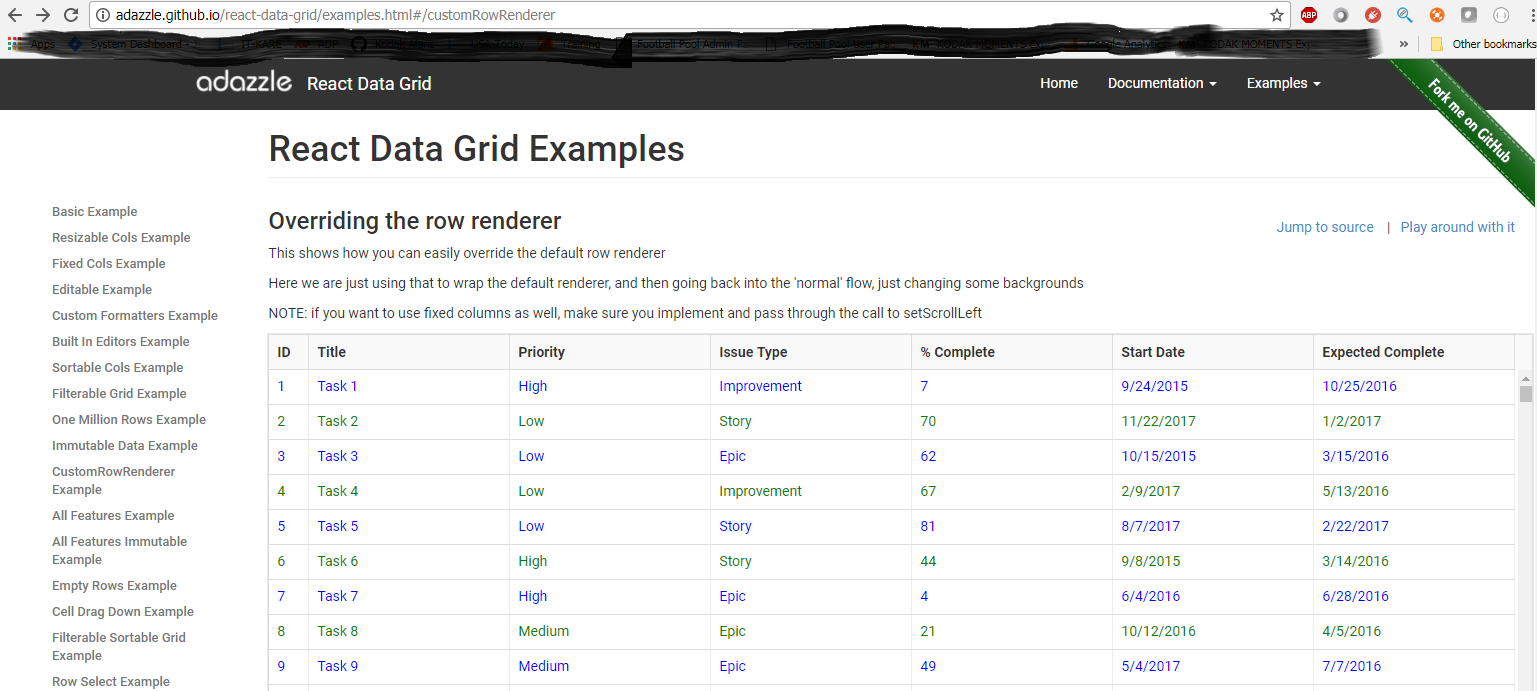Click the Jump to source link
1537x691 pixels.
pyautogui.click(x=1325, y=227)
